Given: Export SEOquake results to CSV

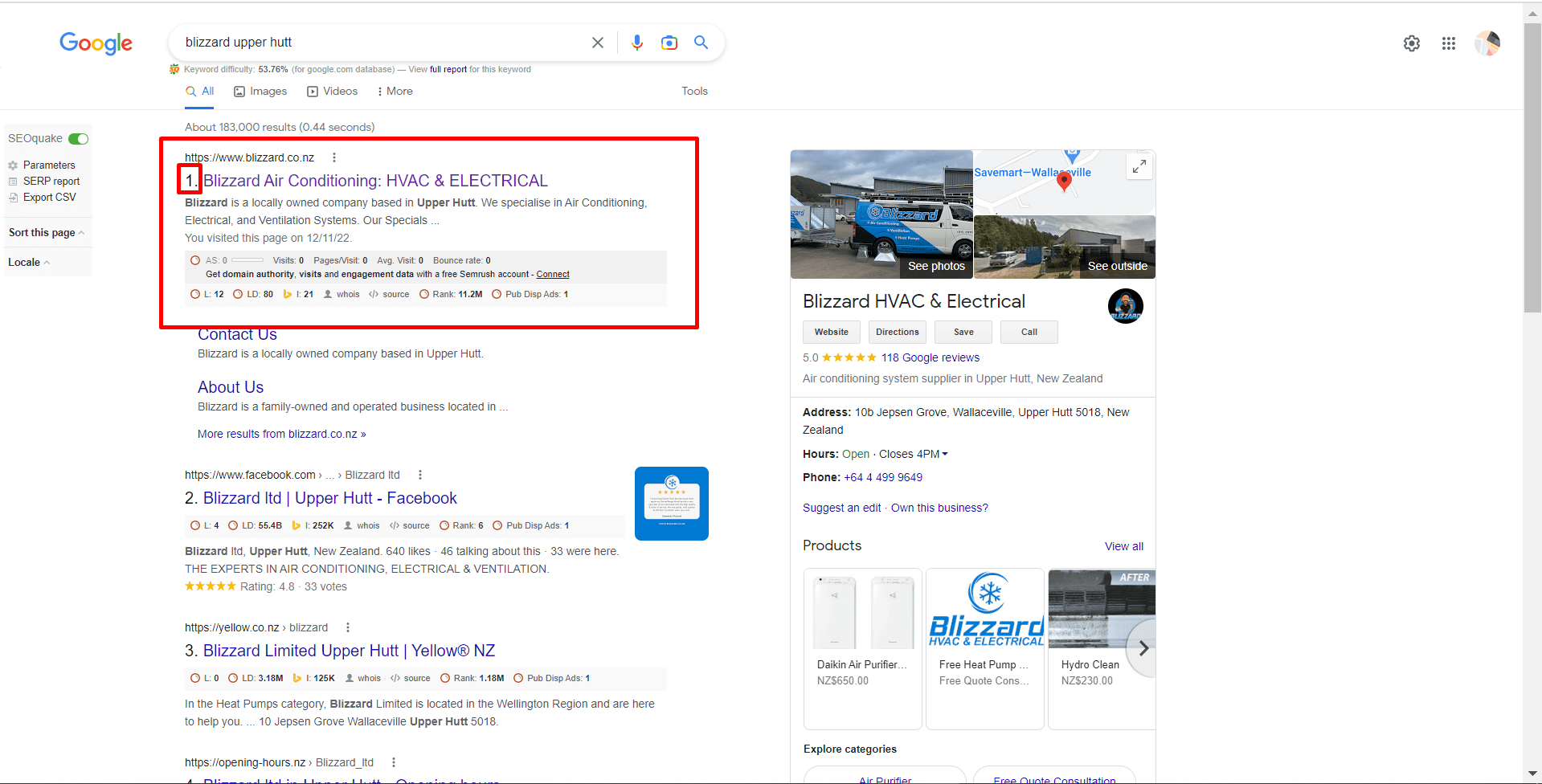Looking at the screenshot, I should (43, 198).
